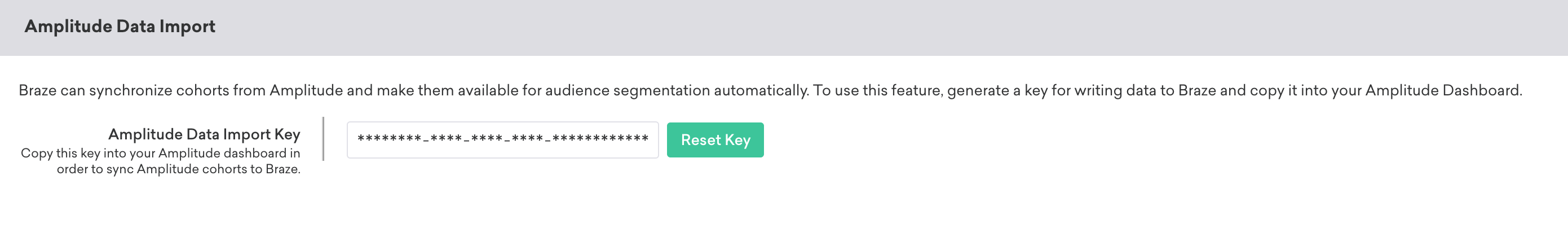Click the word 'Braze' starting the description
This screenshot has height=228, width=1568.
coord(37,90)
